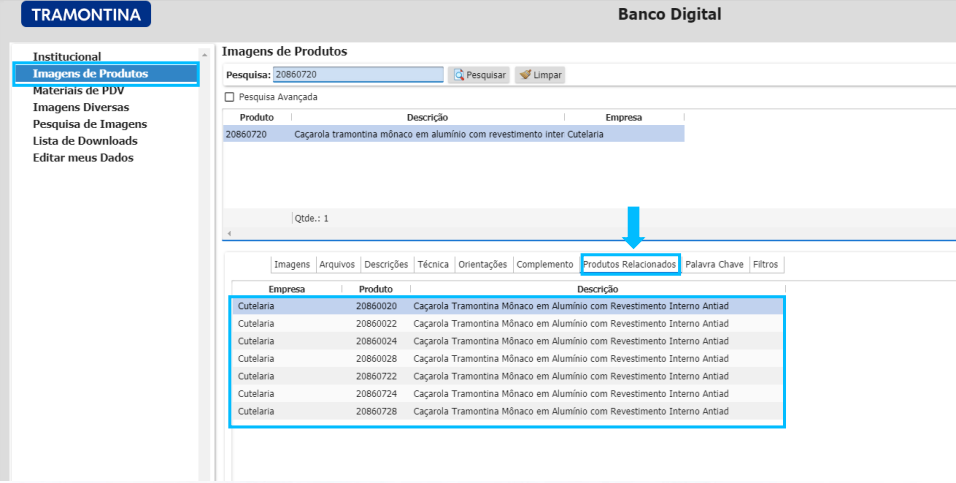This screenshot has height=483, width=956.
Task: Click Empresa header in related products table
Action: tap(287, 289)
